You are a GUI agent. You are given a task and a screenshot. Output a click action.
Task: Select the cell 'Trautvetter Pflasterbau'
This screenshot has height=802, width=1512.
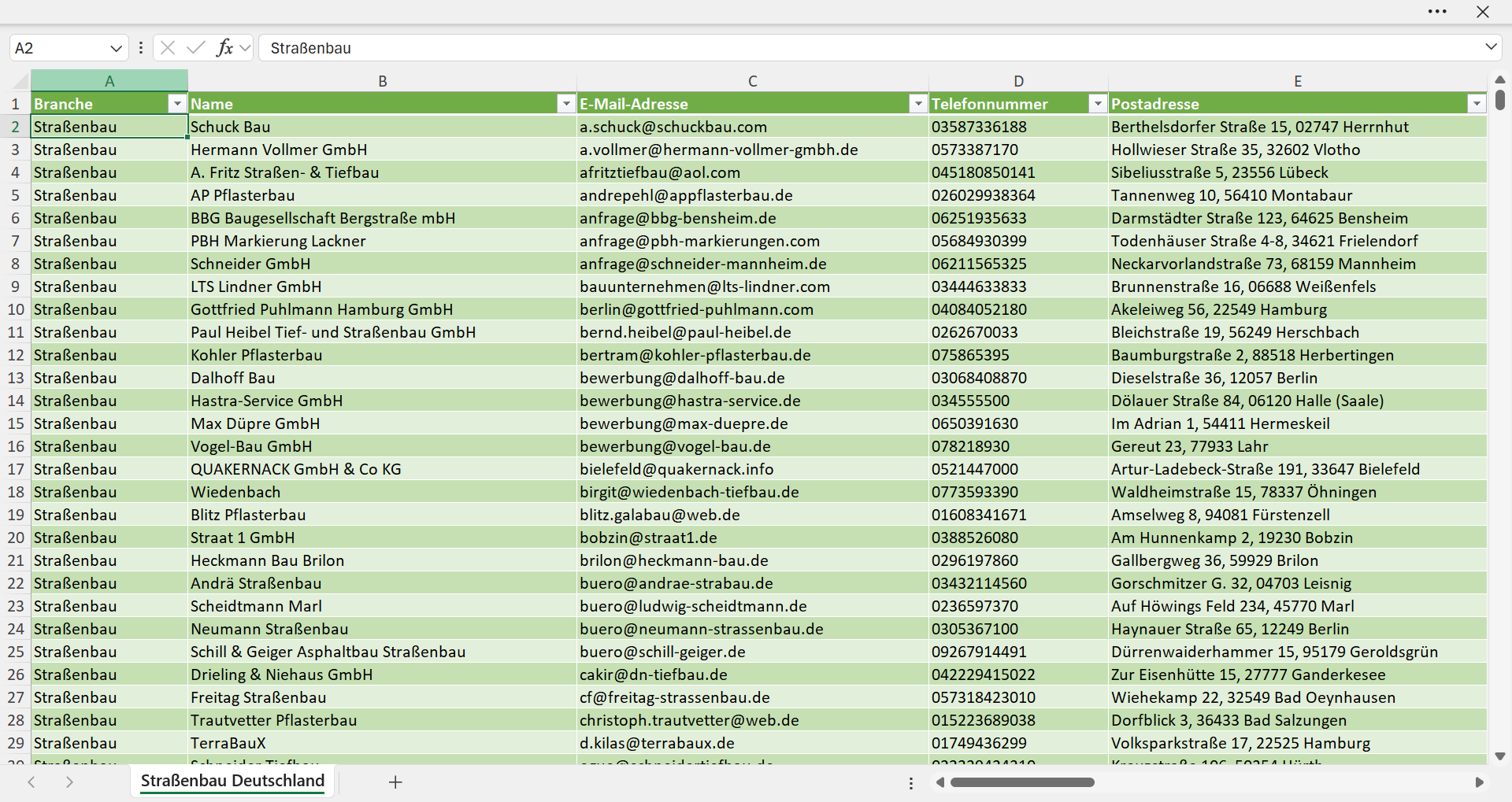coord(383,720)
